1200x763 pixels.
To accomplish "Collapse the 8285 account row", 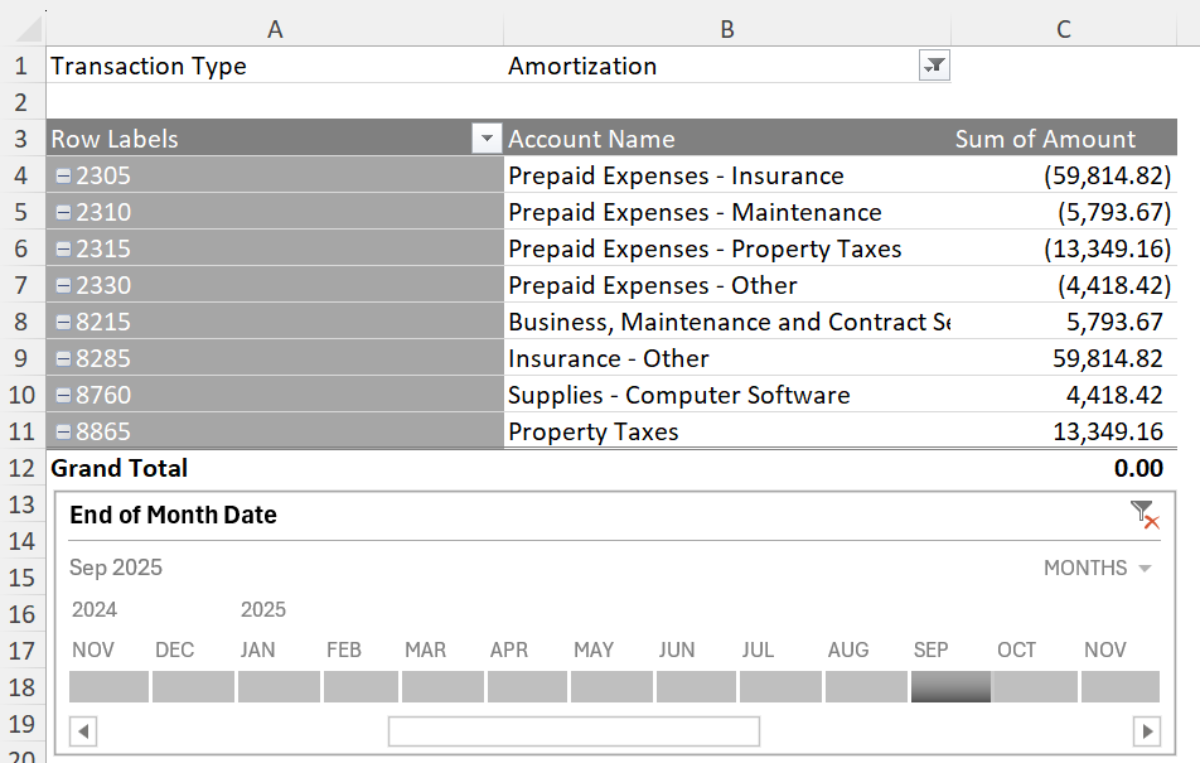I will [x=63, y=359].
